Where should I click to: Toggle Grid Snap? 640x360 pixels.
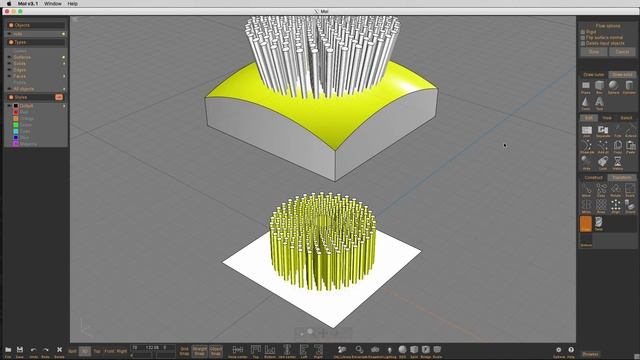[x=184, y=351]
